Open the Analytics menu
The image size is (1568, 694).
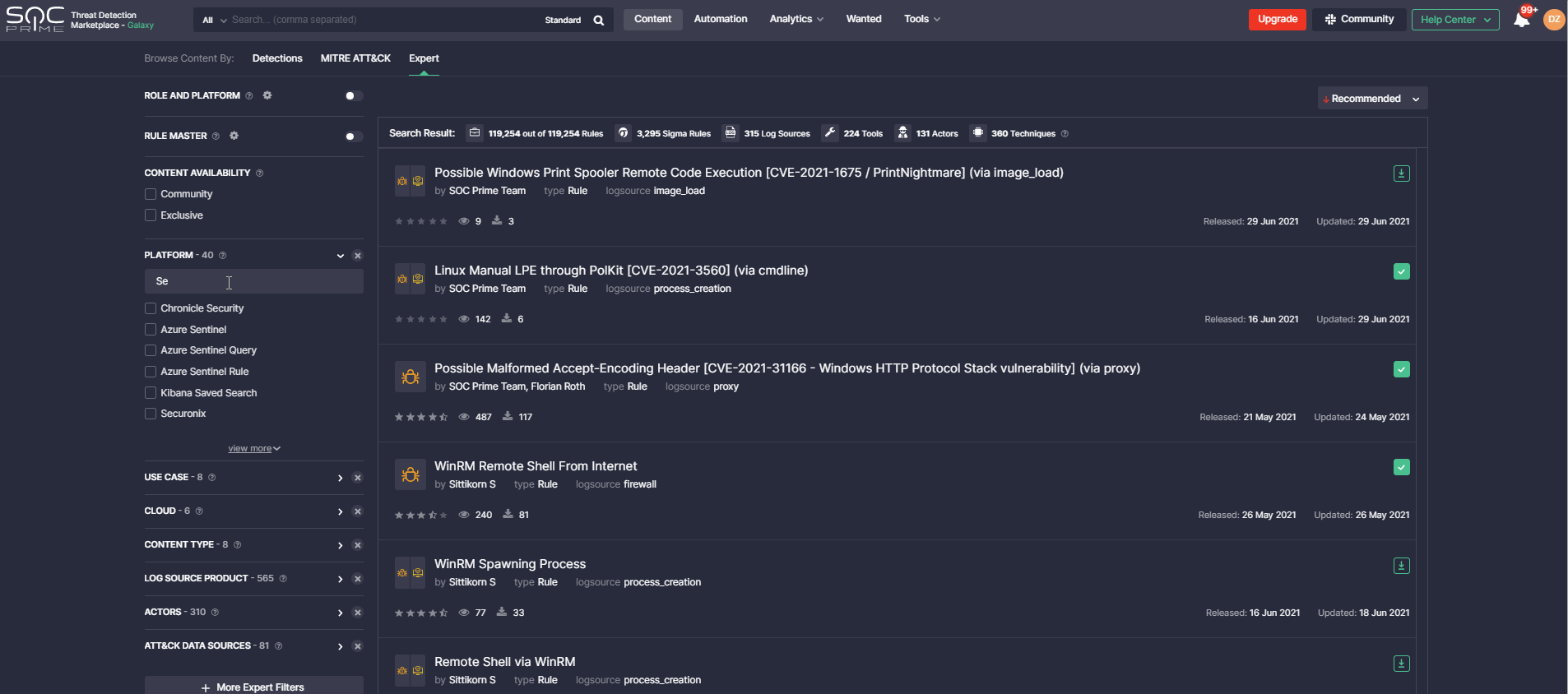point(796,19)
